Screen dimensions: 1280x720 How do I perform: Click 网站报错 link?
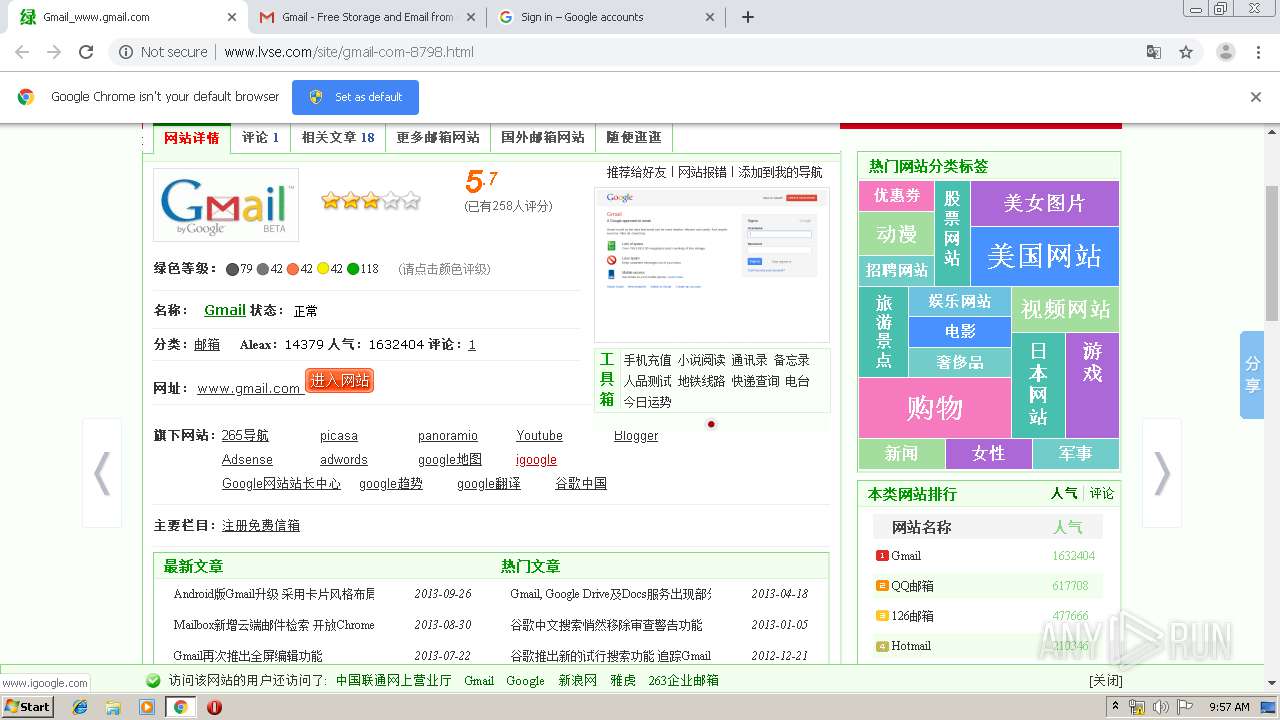click(x=702, y=172)
